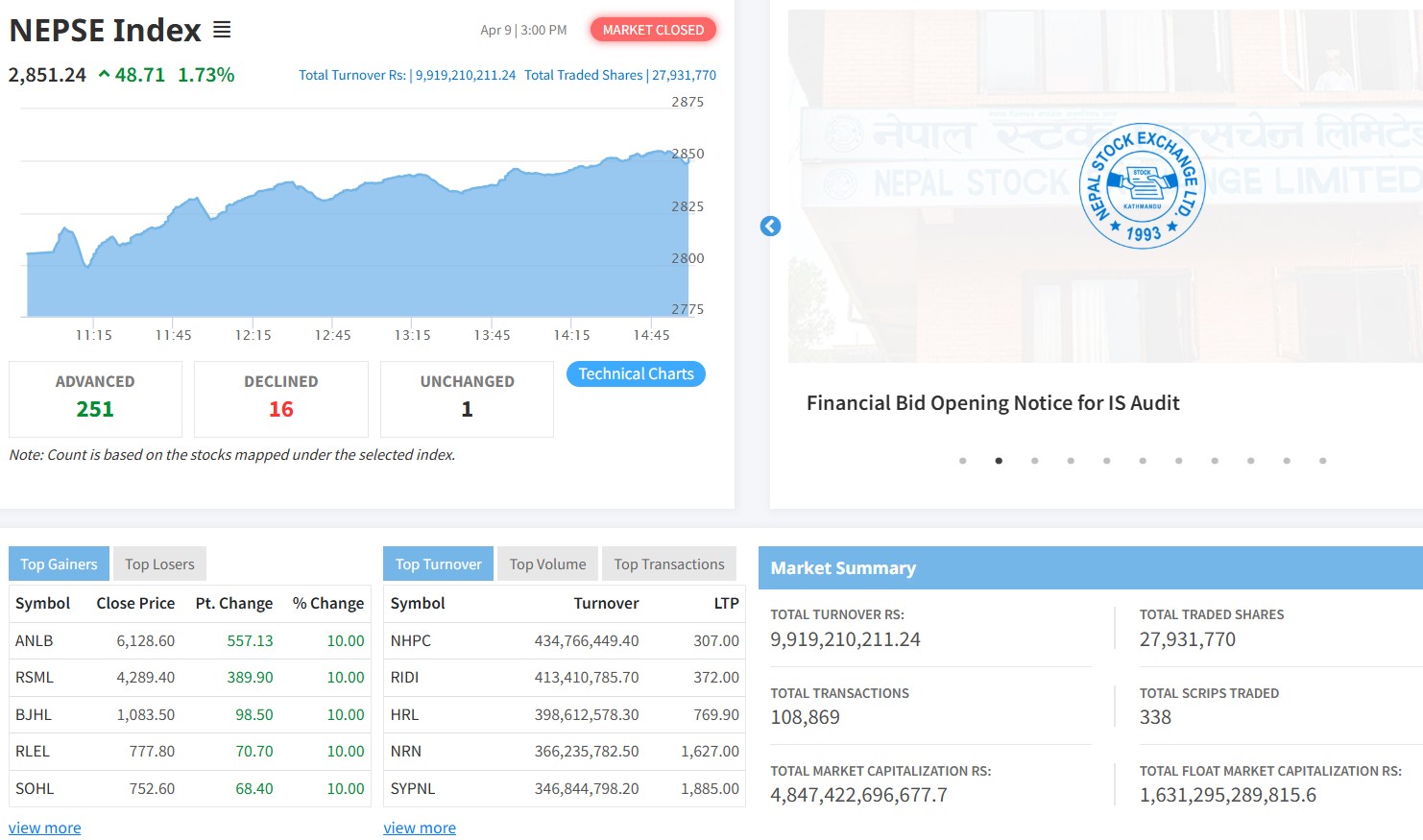
Task: Open the Financial Bid Opening Notice headline
Action: click(993, 403)
